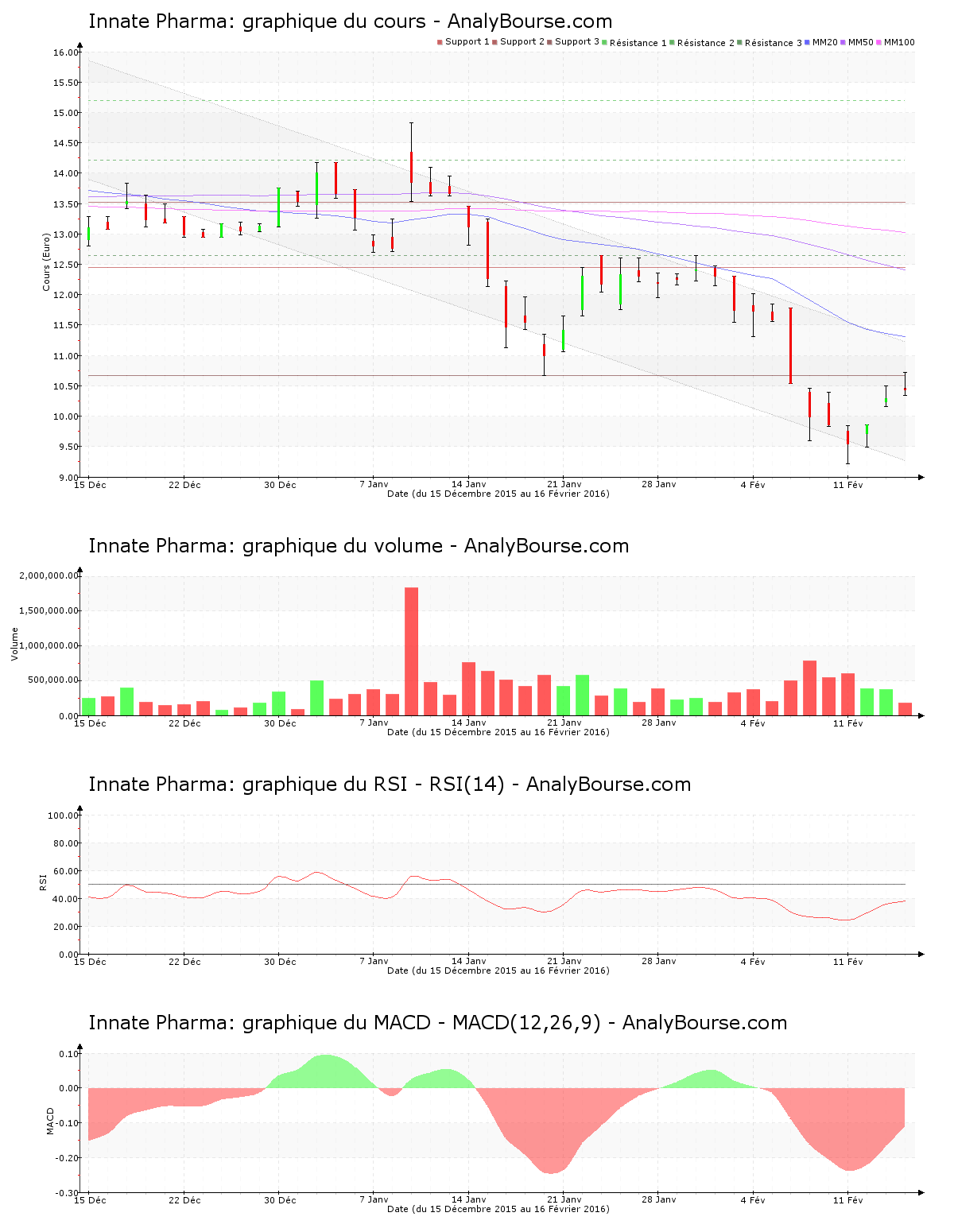Select the "Résistance 2" legend label

[x=706, y=43]
